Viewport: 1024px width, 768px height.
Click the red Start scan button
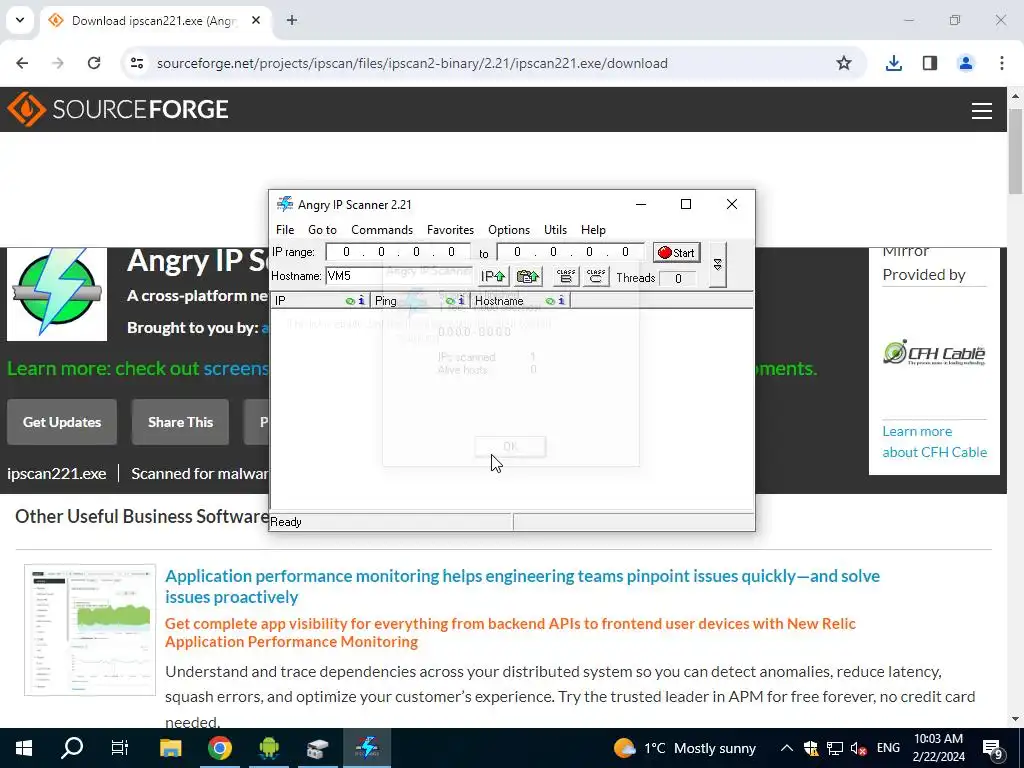pos(677,253)
